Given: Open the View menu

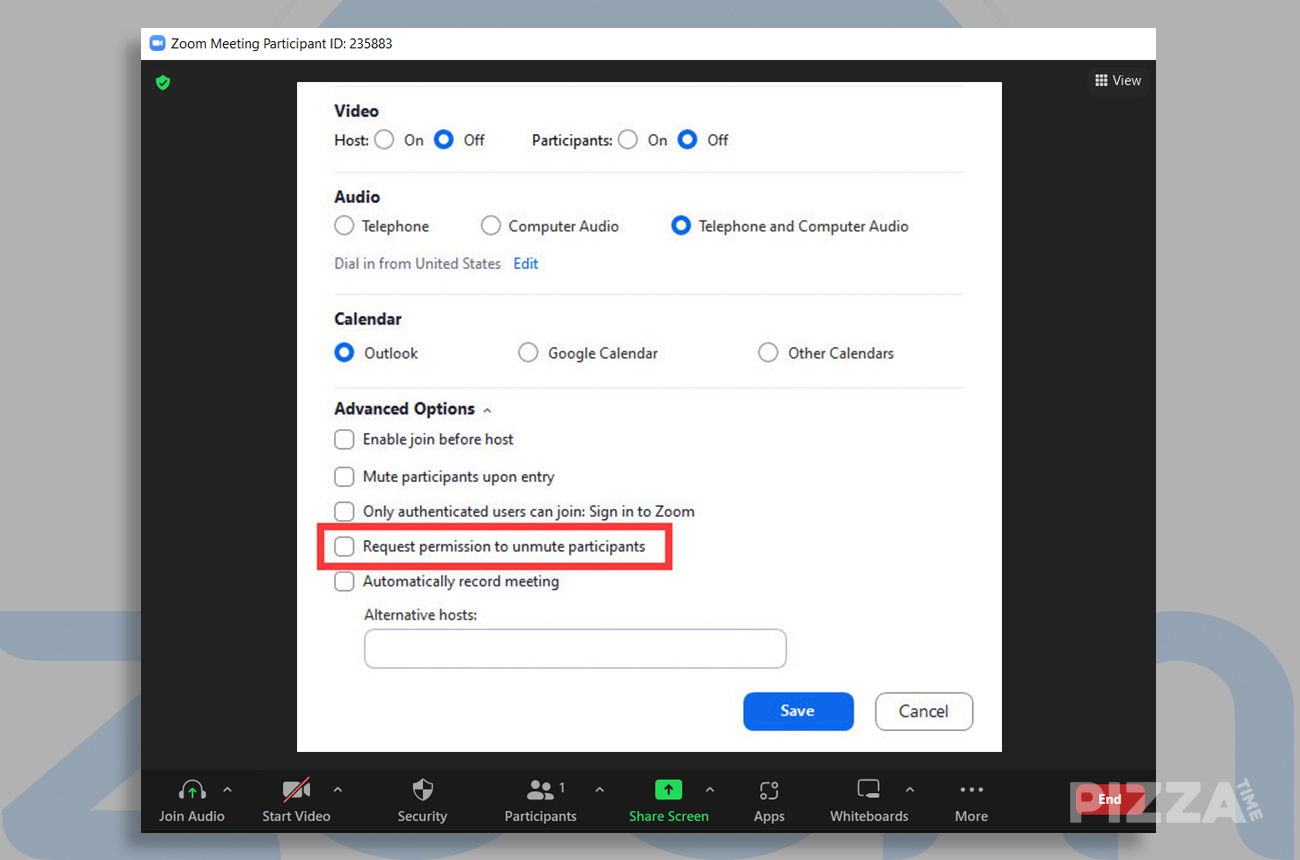Looking at the screenshot, I should pyautogui.click(x=1117, y=80).
